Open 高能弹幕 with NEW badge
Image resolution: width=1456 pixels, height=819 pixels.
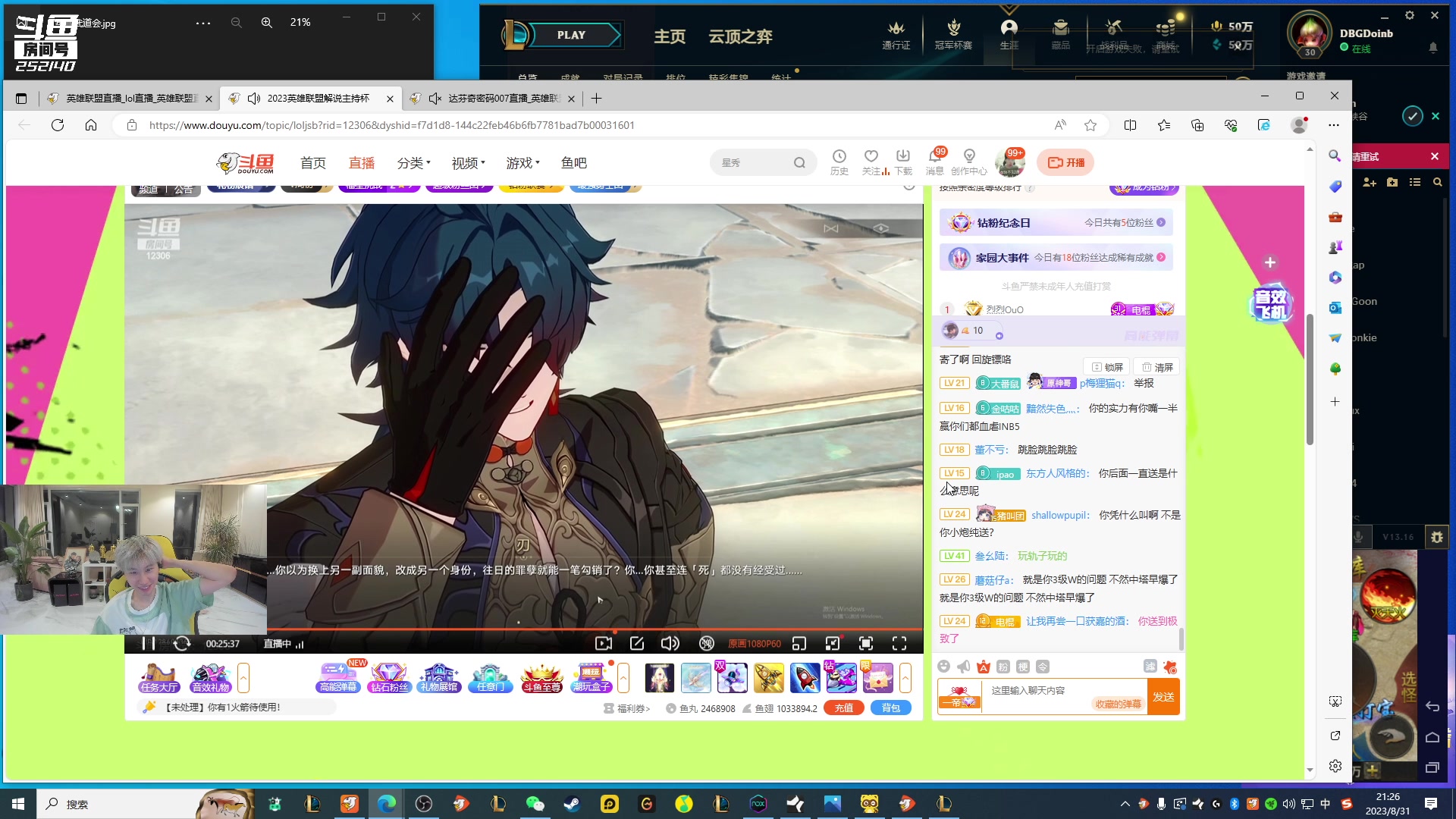[x=338, y=678]
